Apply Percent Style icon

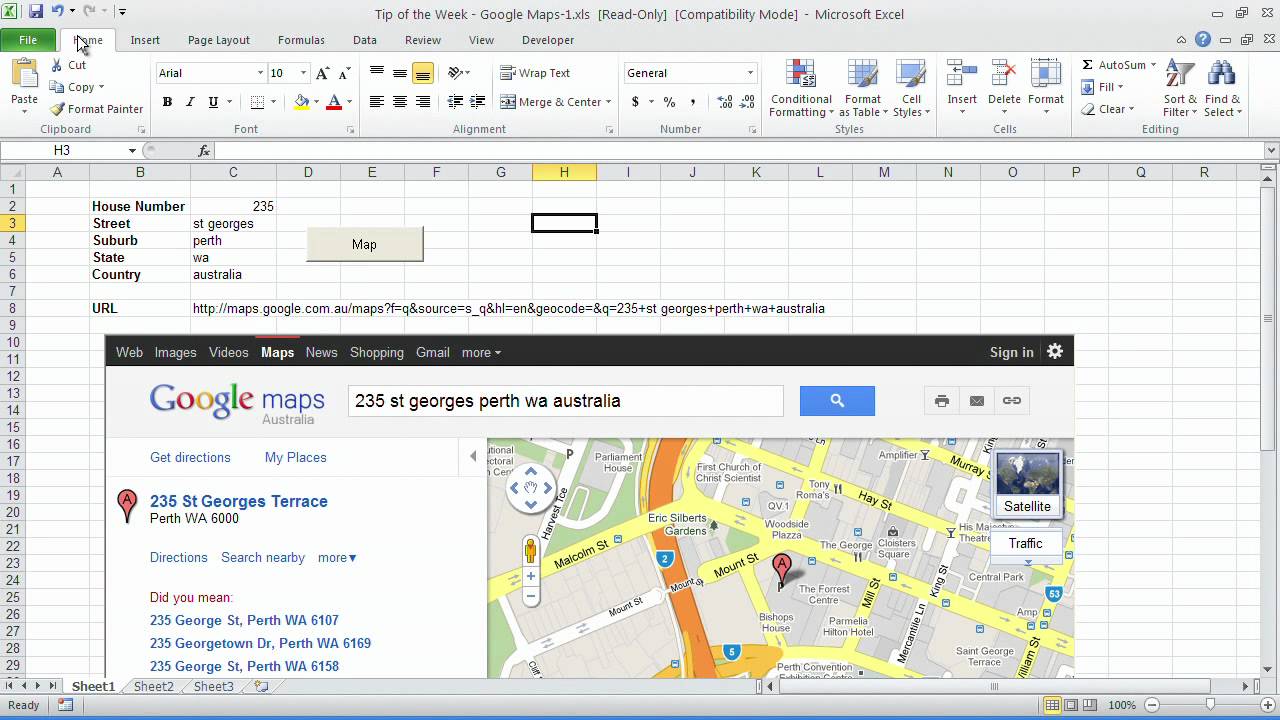[x=669, y=102]
